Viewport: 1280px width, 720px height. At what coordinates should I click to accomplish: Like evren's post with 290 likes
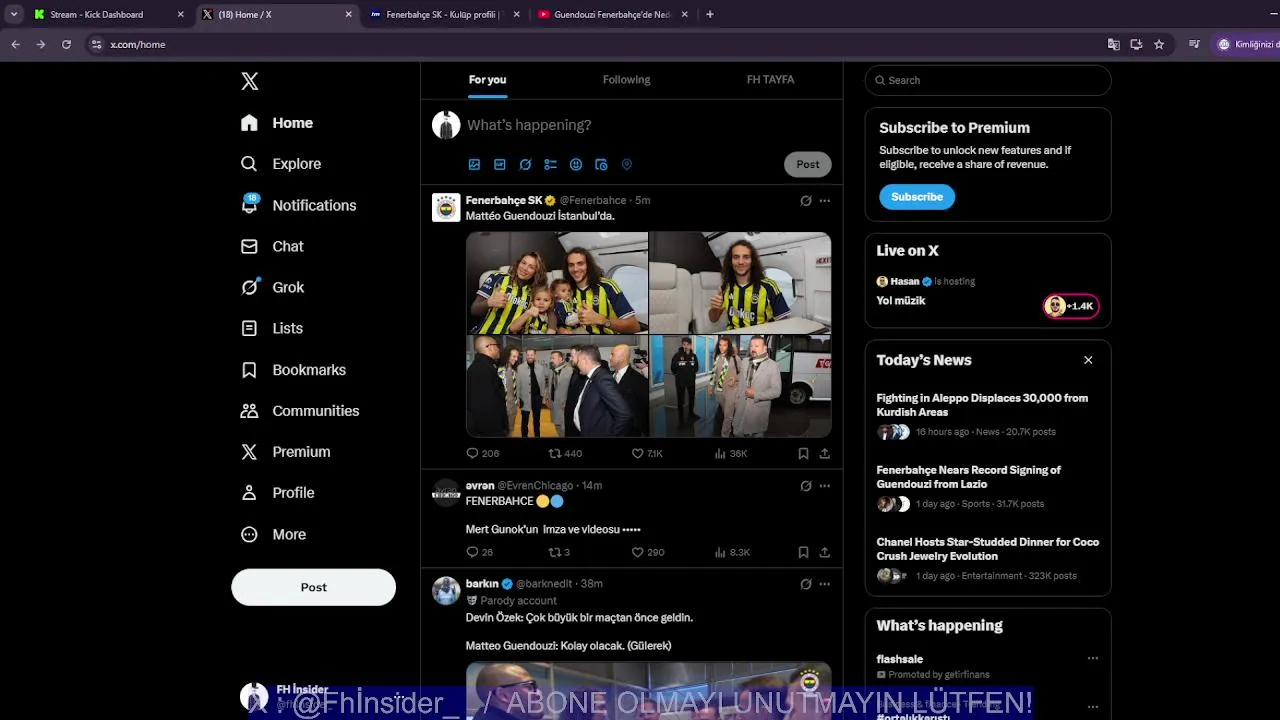pyautogui.click(x=648, y=552)
